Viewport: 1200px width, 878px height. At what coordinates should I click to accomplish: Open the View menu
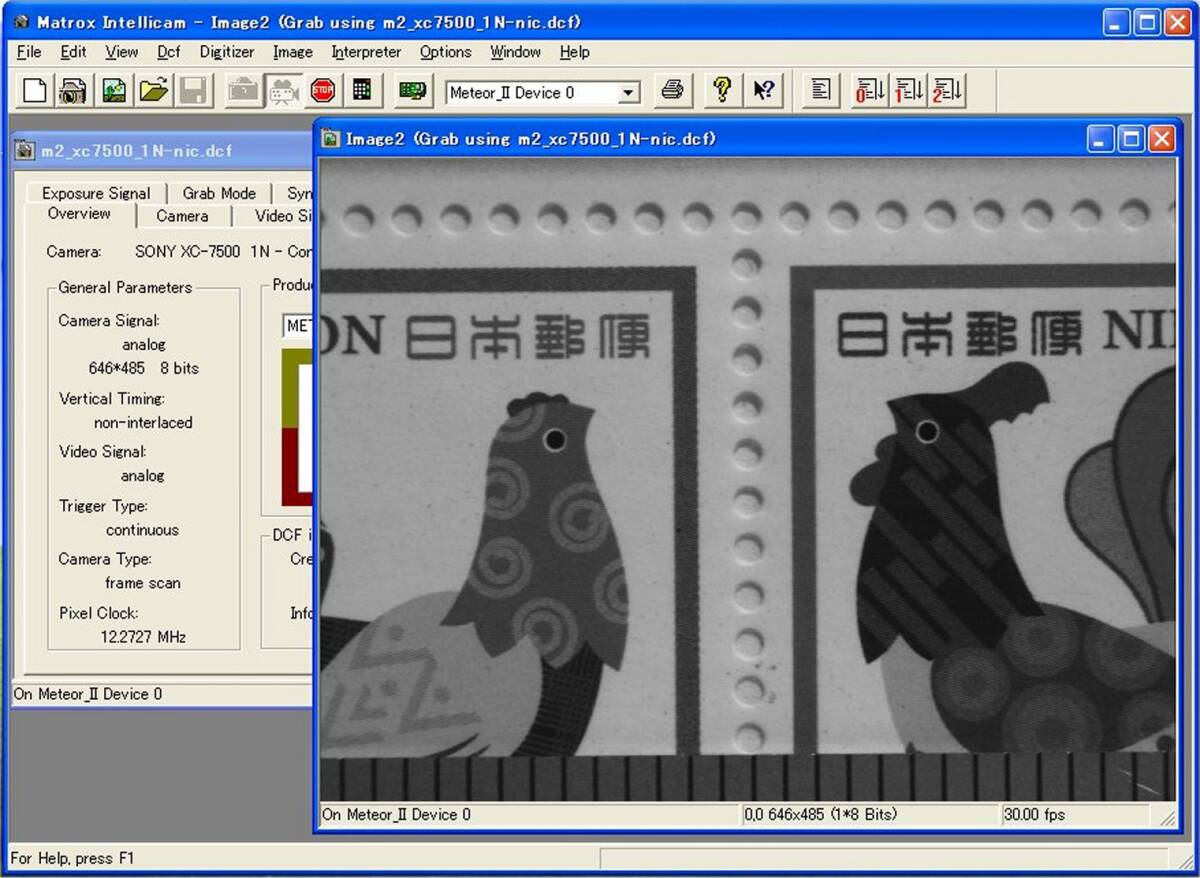tap(121, 52)
